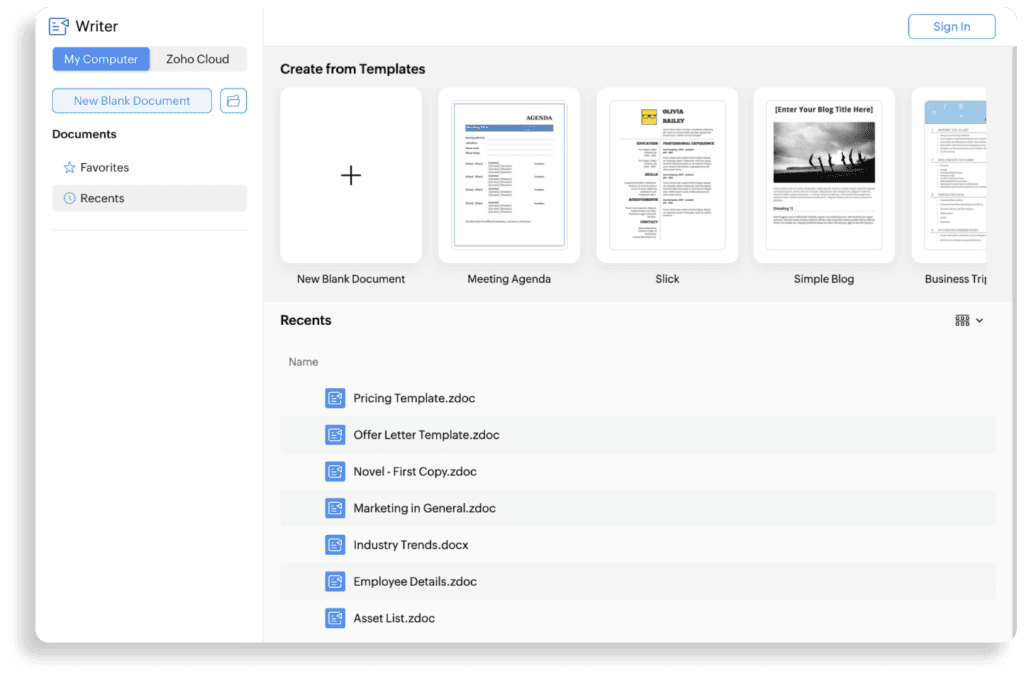The width and height of the screenshot is (1024, 678).
Task: Click the Name column header
Action: 304,362
